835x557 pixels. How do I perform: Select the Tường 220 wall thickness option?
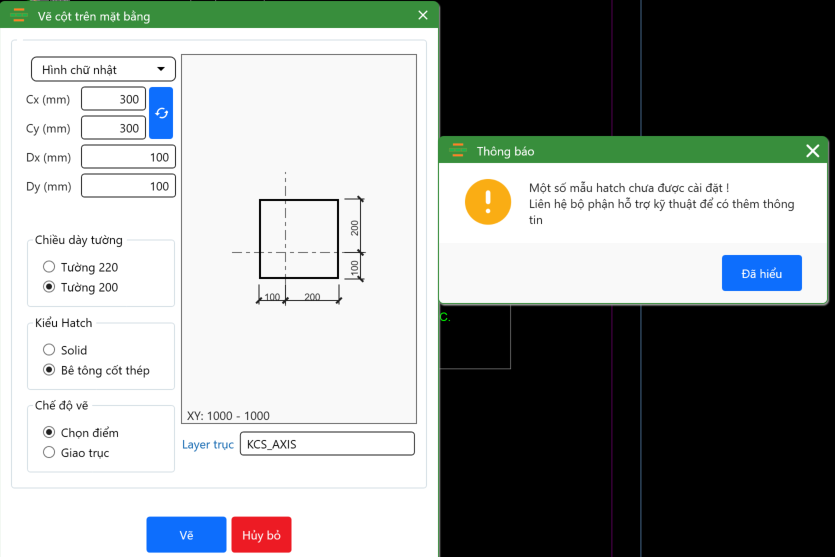(49, 267)
